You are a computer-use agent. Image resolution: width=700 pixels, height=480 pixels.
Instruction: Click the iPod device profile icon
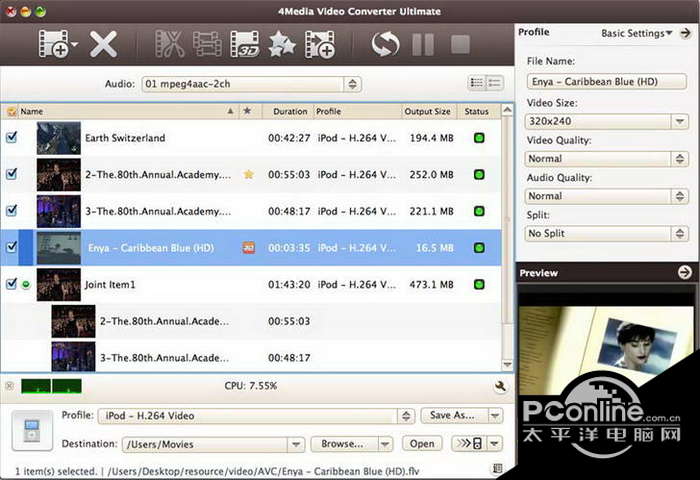point(32,430)
